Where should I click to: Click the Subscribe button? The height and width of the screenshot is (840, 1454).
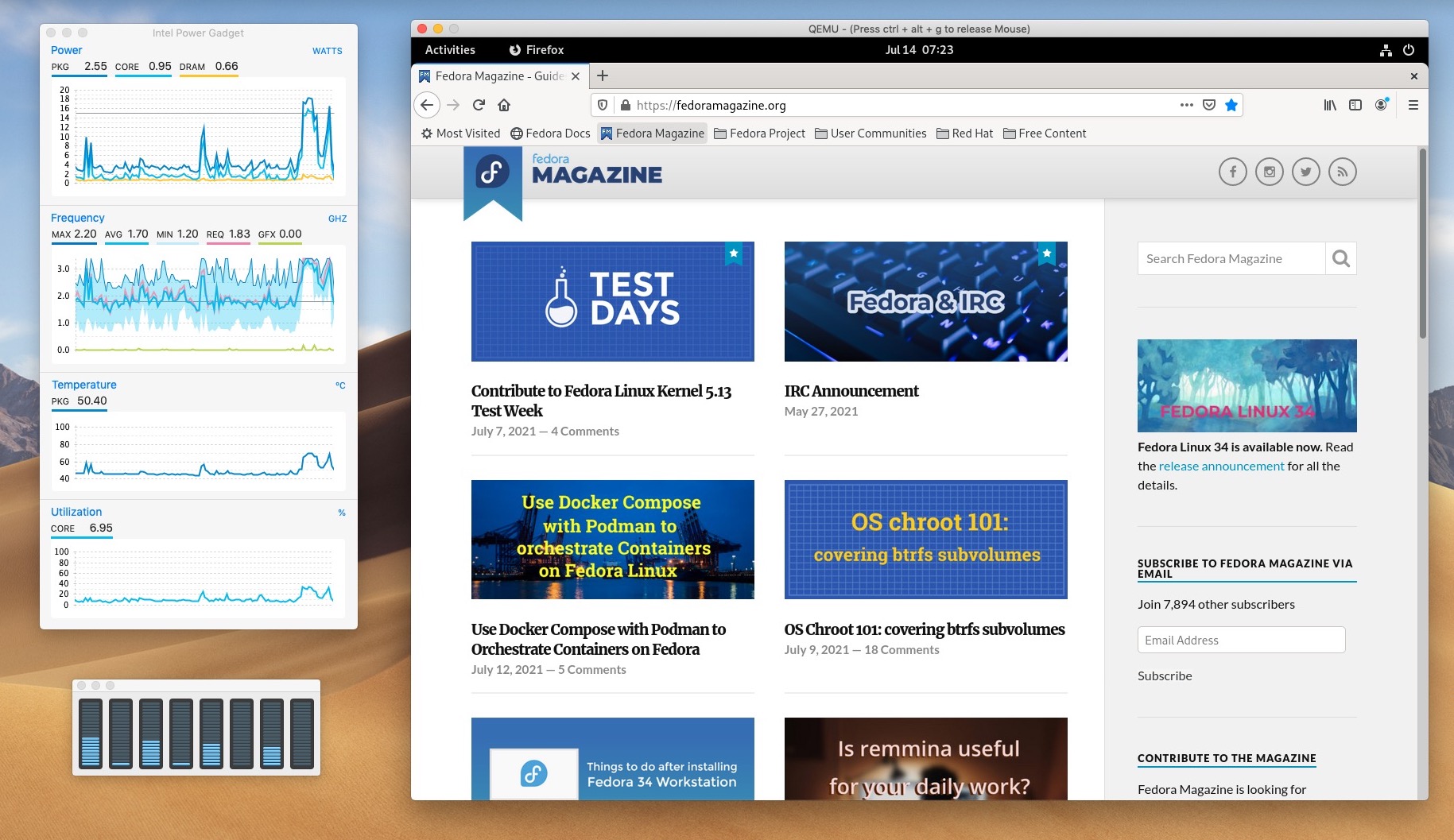pyautogui.click(x=1165, y=676)
